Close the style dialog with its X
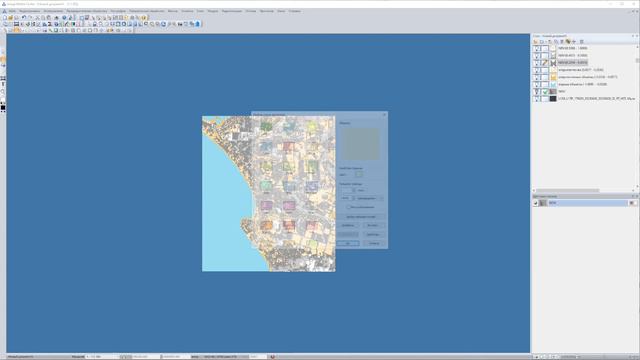640x360 pixels. pos(384,115)
